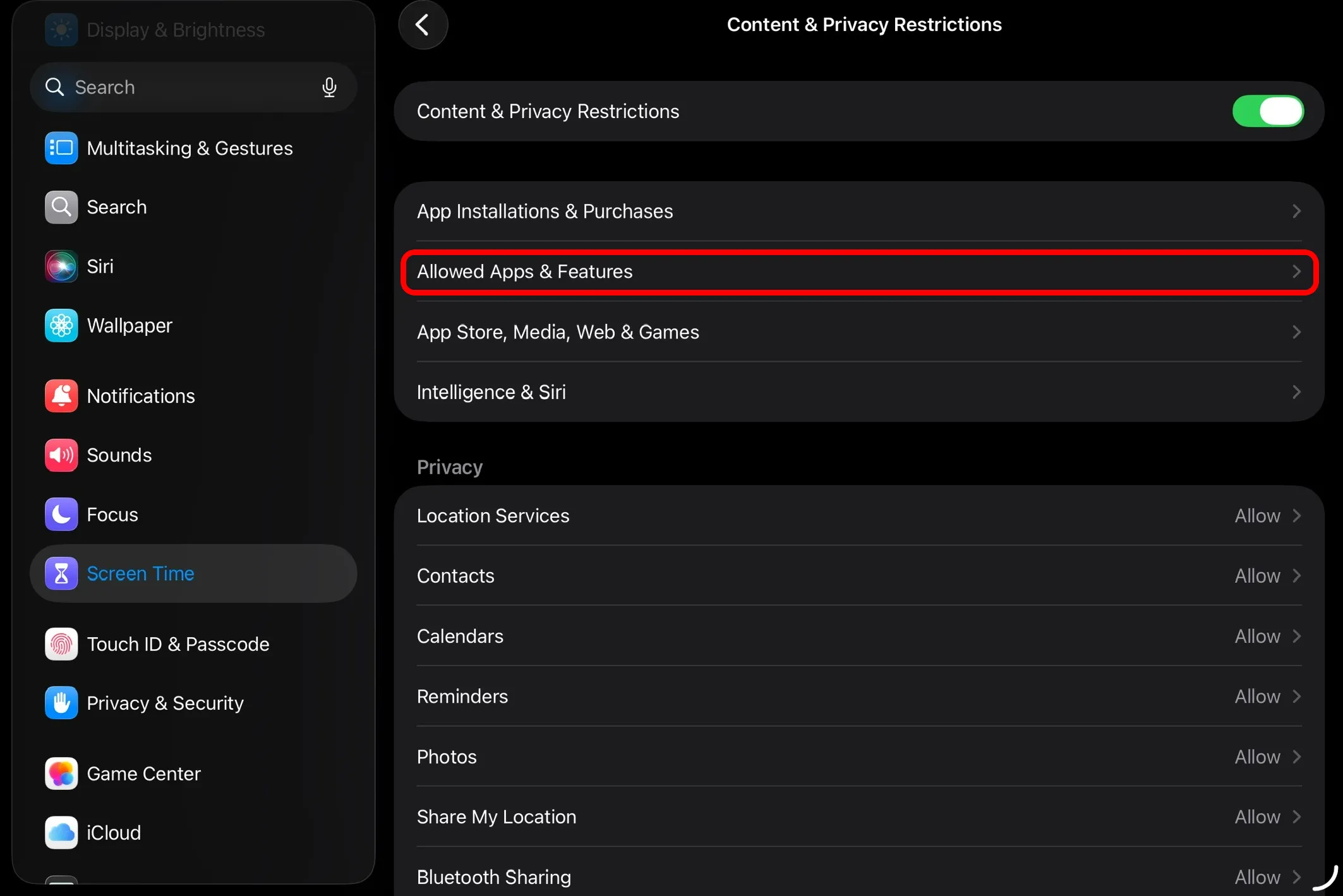Select Game Center label in sidebar
The image size is (1343, 896).
point(144,774)
